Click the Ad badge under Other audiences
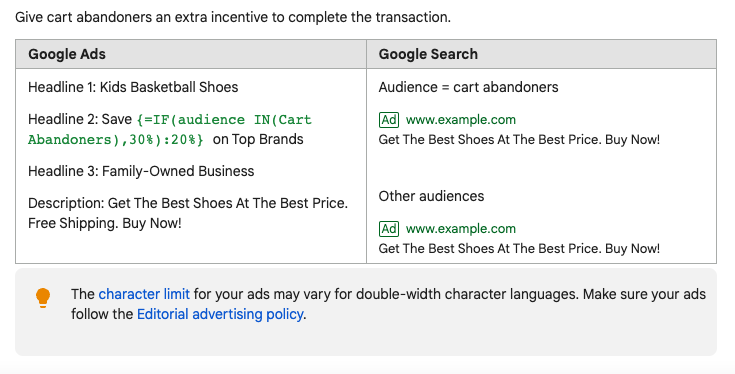Viewport: 735px width, 374px height. 389,229
